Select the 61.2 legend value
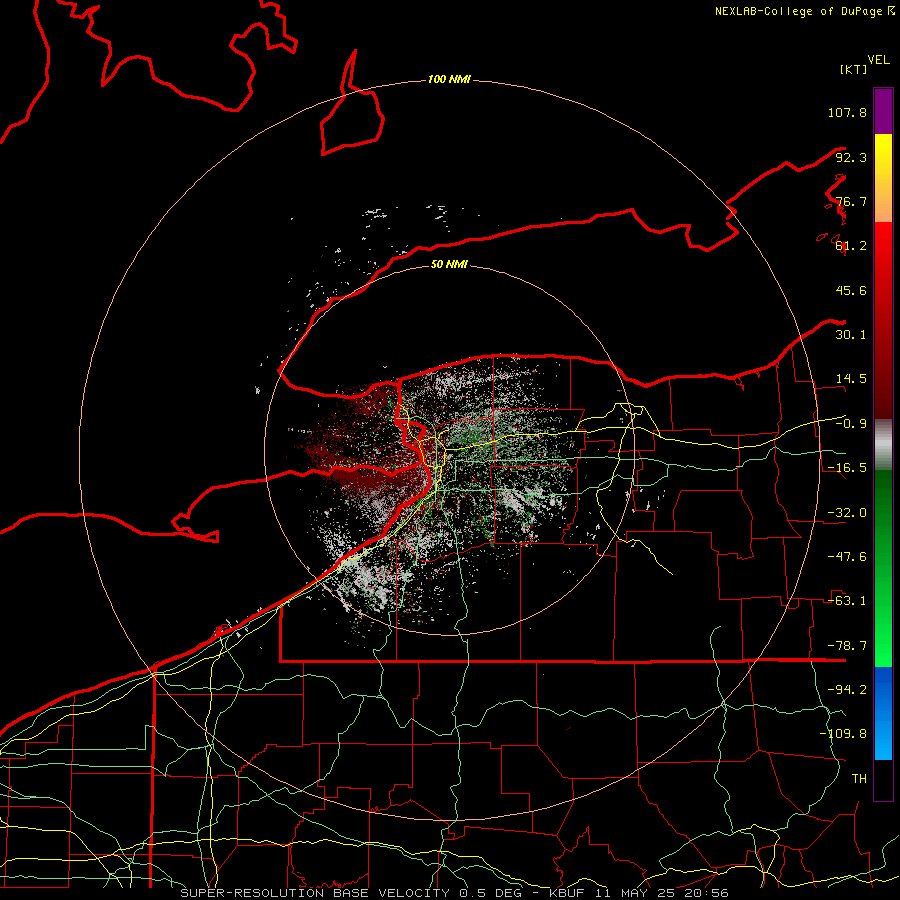 tap(851, 246)
